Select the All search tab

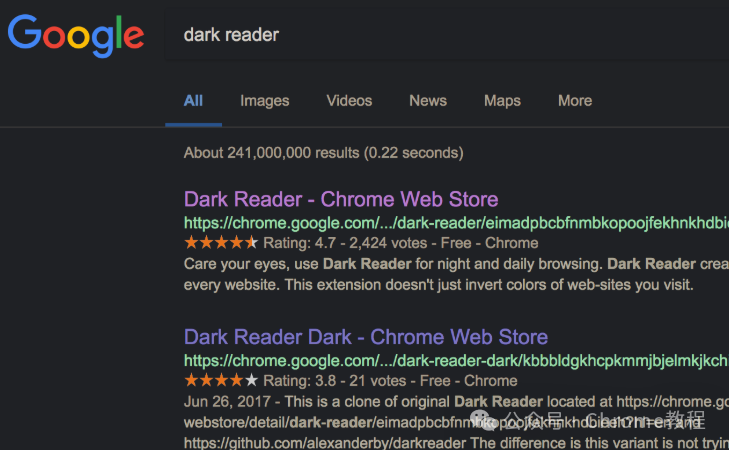(x=193, y=101)
